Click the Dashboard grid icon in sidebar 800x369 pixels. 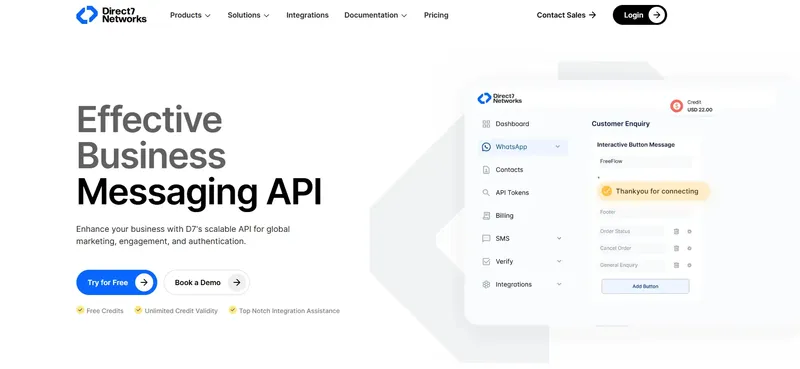click(x=486, y=124)
